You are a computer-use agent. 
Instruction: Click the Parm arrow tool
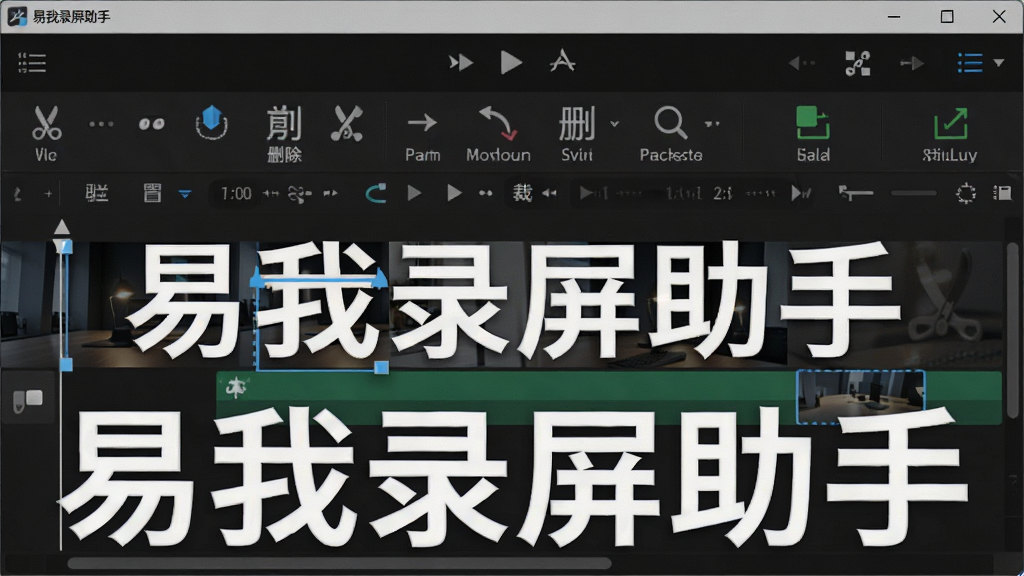point(423,135)
